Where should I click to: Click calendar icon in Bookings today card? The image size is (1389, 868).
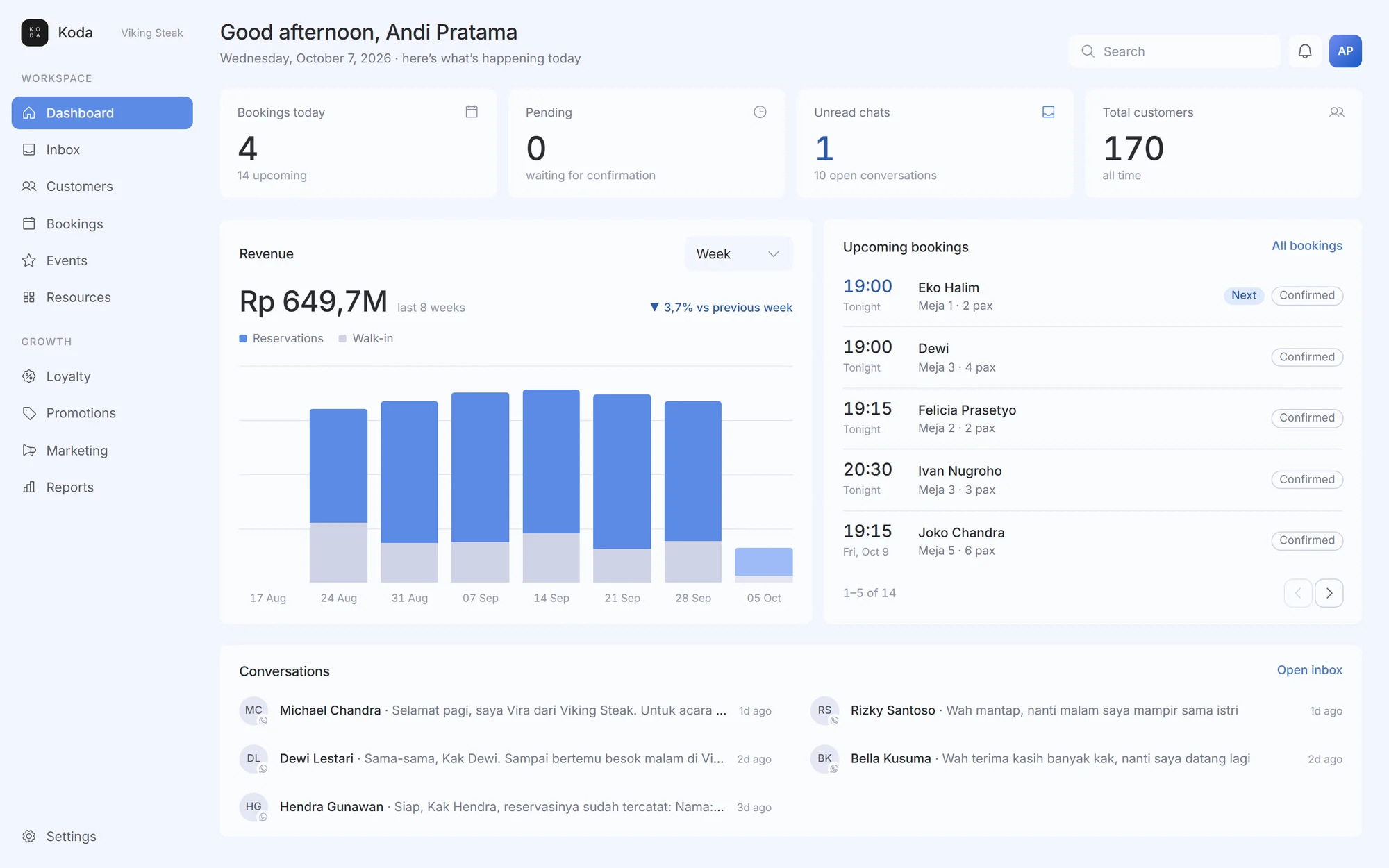coord(472,112)
